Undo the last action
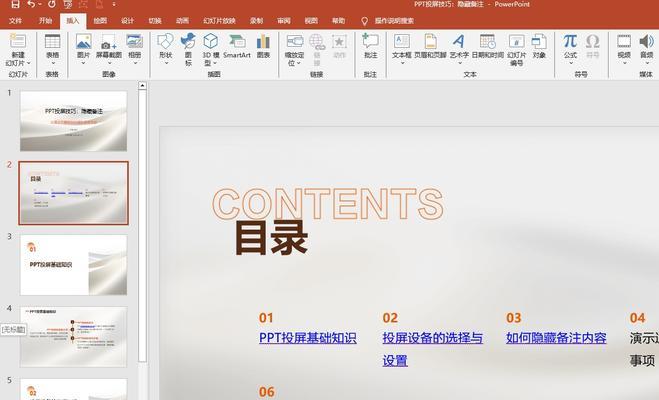Image resolution: width=659 pixels, height=400 pixels. [32, 4]
